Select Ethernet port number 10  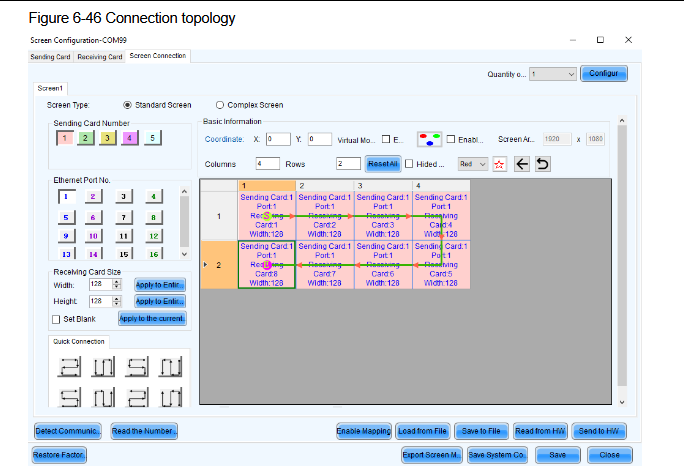tap(93, 236)
